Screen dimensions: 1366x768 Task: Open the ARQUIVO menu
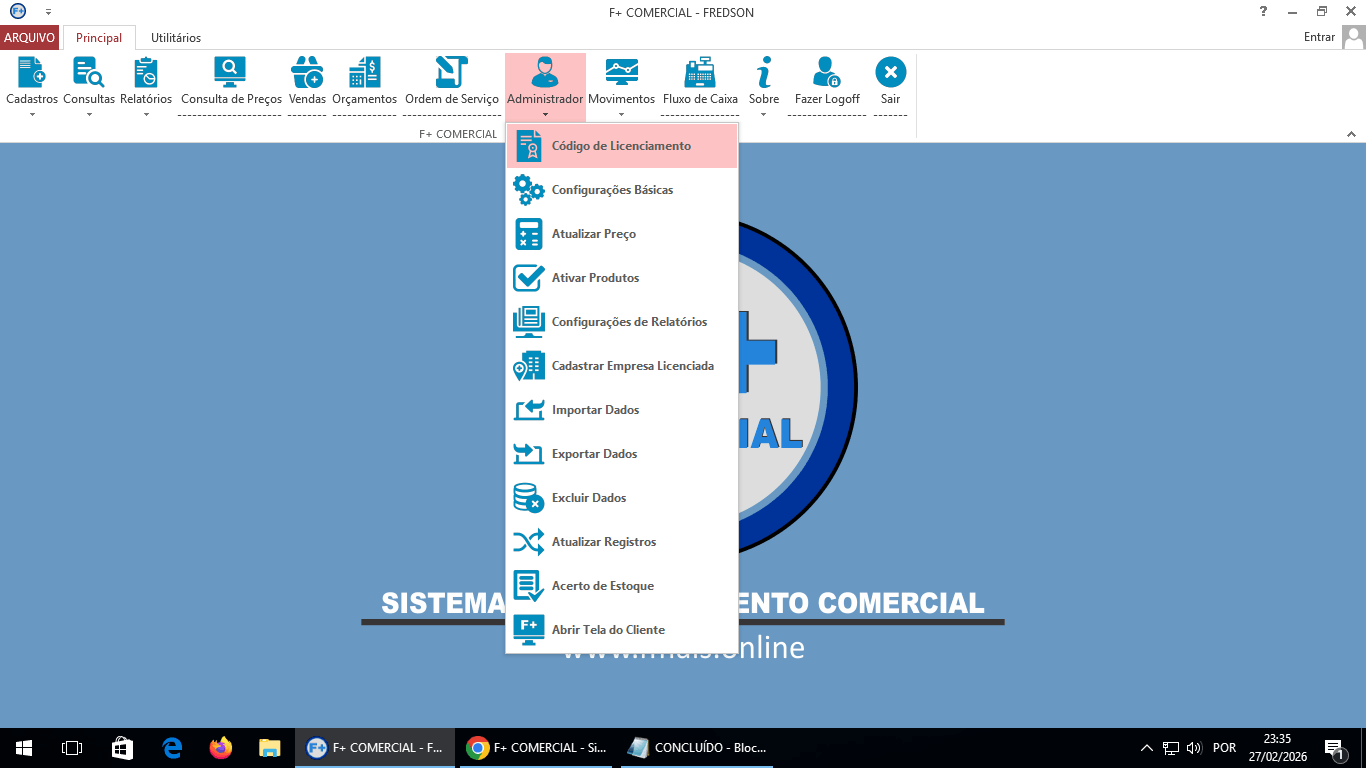[x=30, y=37]
